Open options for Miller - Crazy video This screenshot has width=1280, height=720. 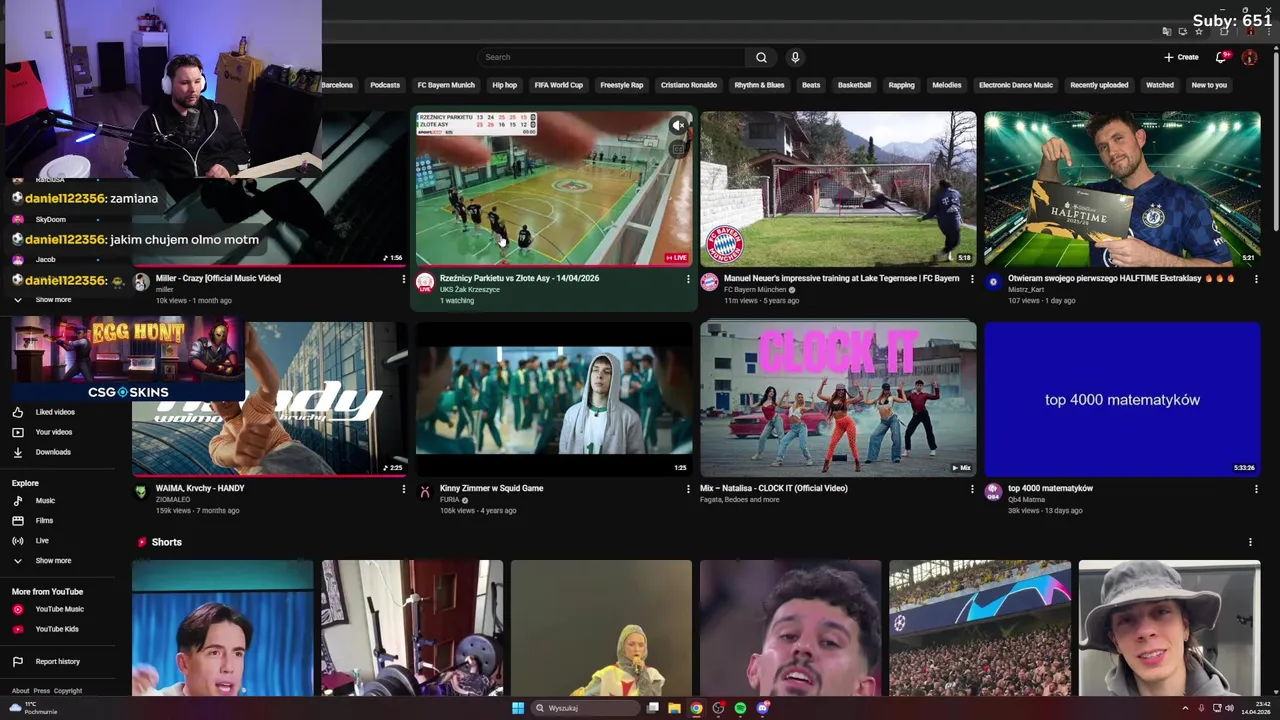[404, 279]
